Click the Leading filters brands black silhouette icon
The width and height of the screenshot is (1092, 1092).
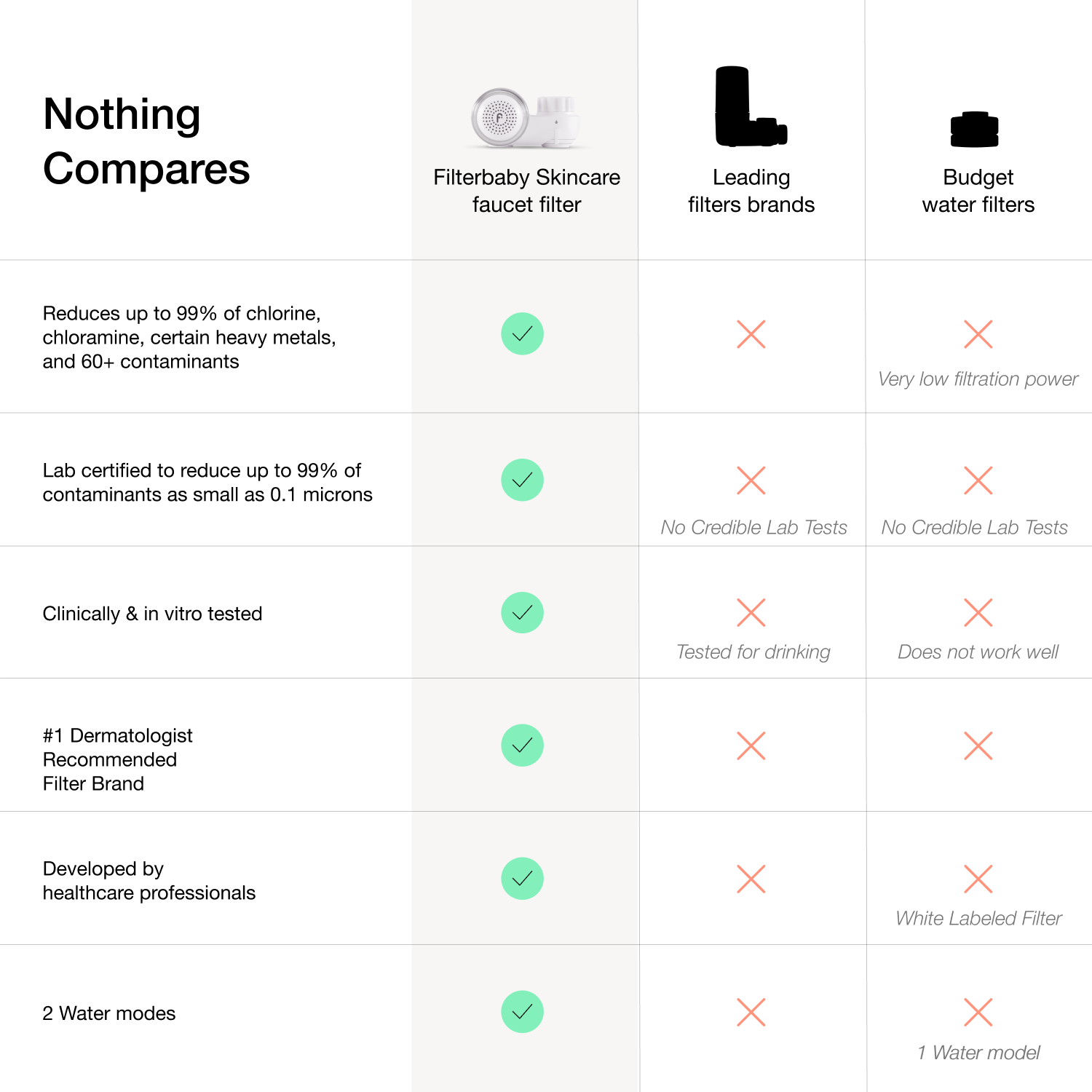(x=751, y=106)
